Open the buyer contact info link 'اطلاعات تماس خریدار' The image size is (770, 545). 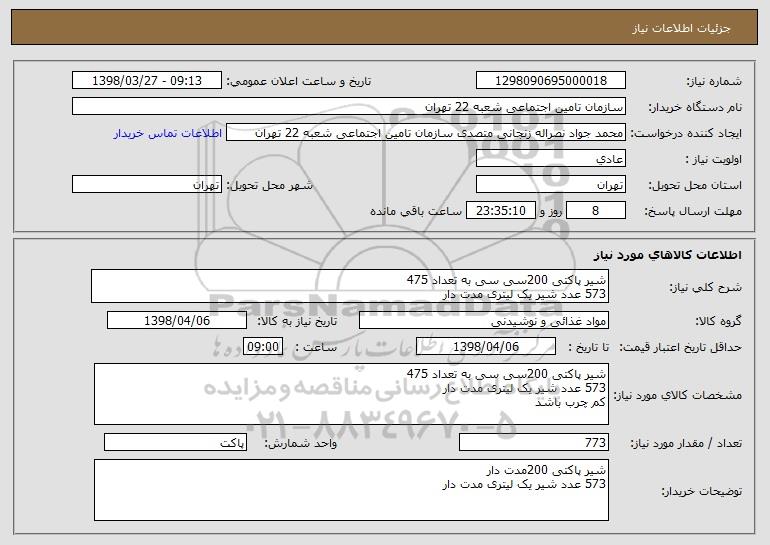click(168, 133)
